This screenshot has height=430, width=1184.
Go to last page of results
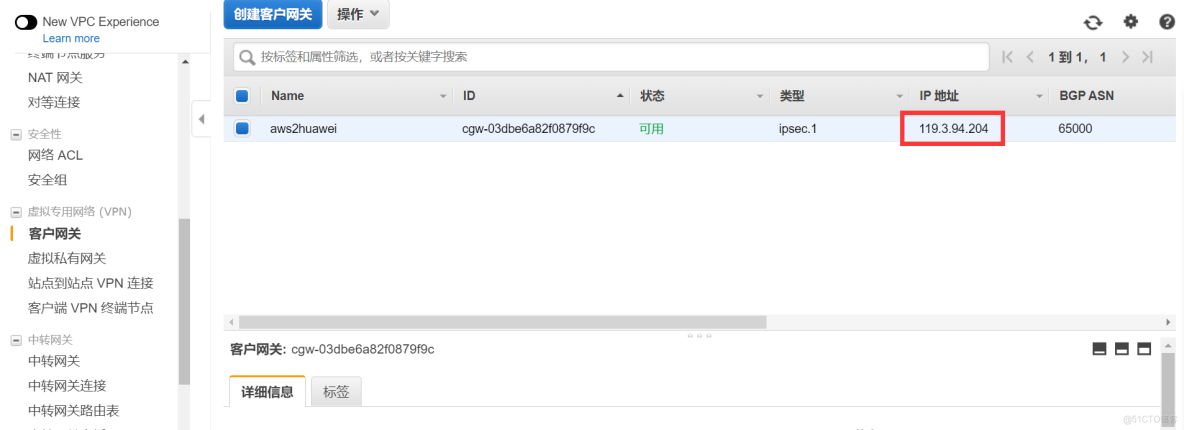pos(1148,57)
